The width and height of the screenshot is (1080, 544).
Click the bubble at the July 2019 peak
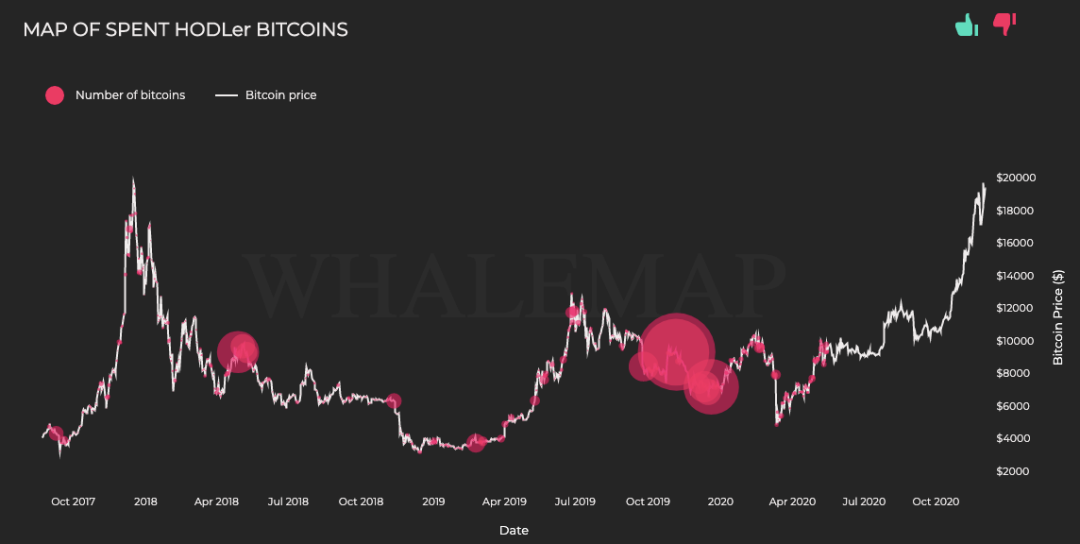[x=572, y=313]
